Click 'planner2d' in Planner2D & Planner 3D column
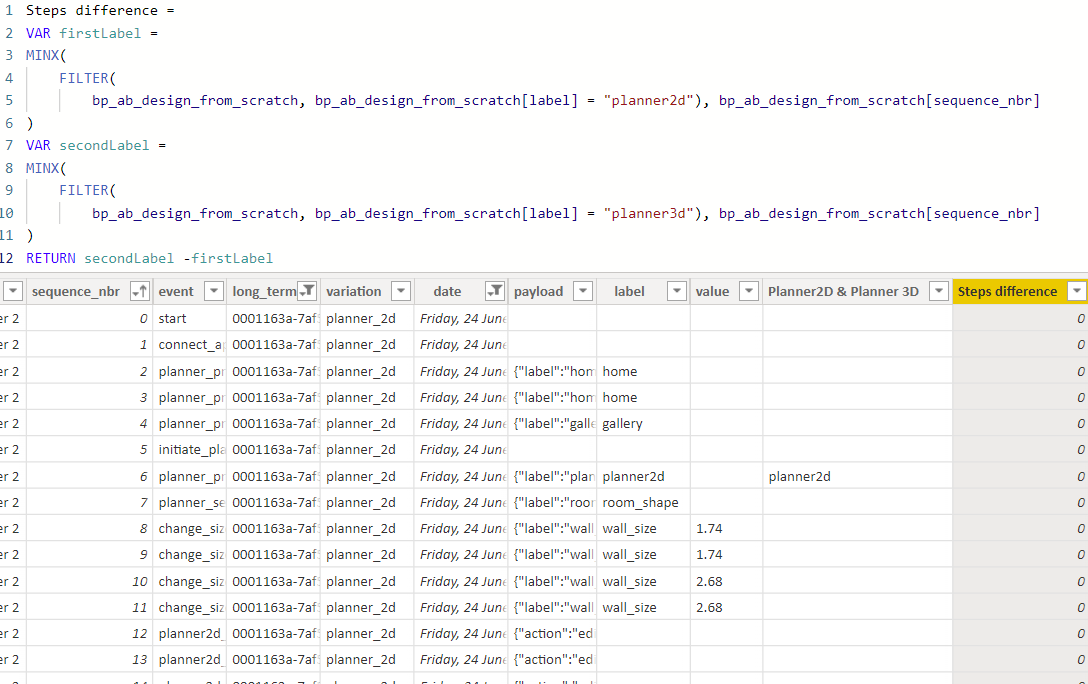Viewport: 1088px width, 684px height. (x=857, y=477)
